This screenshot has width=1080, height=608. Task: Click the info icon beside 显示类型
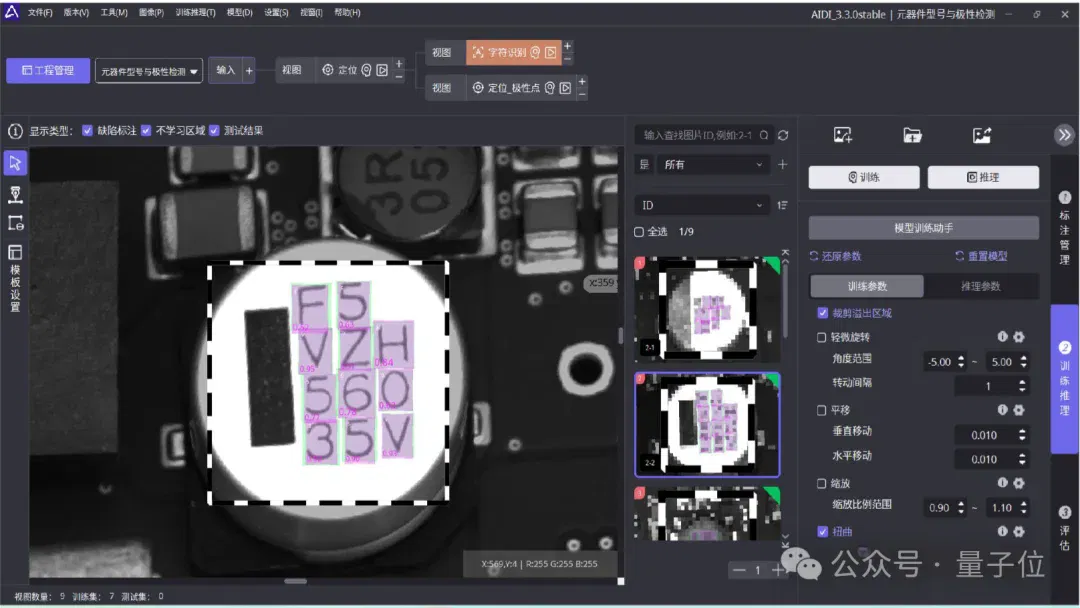click(x=15, y=131)
